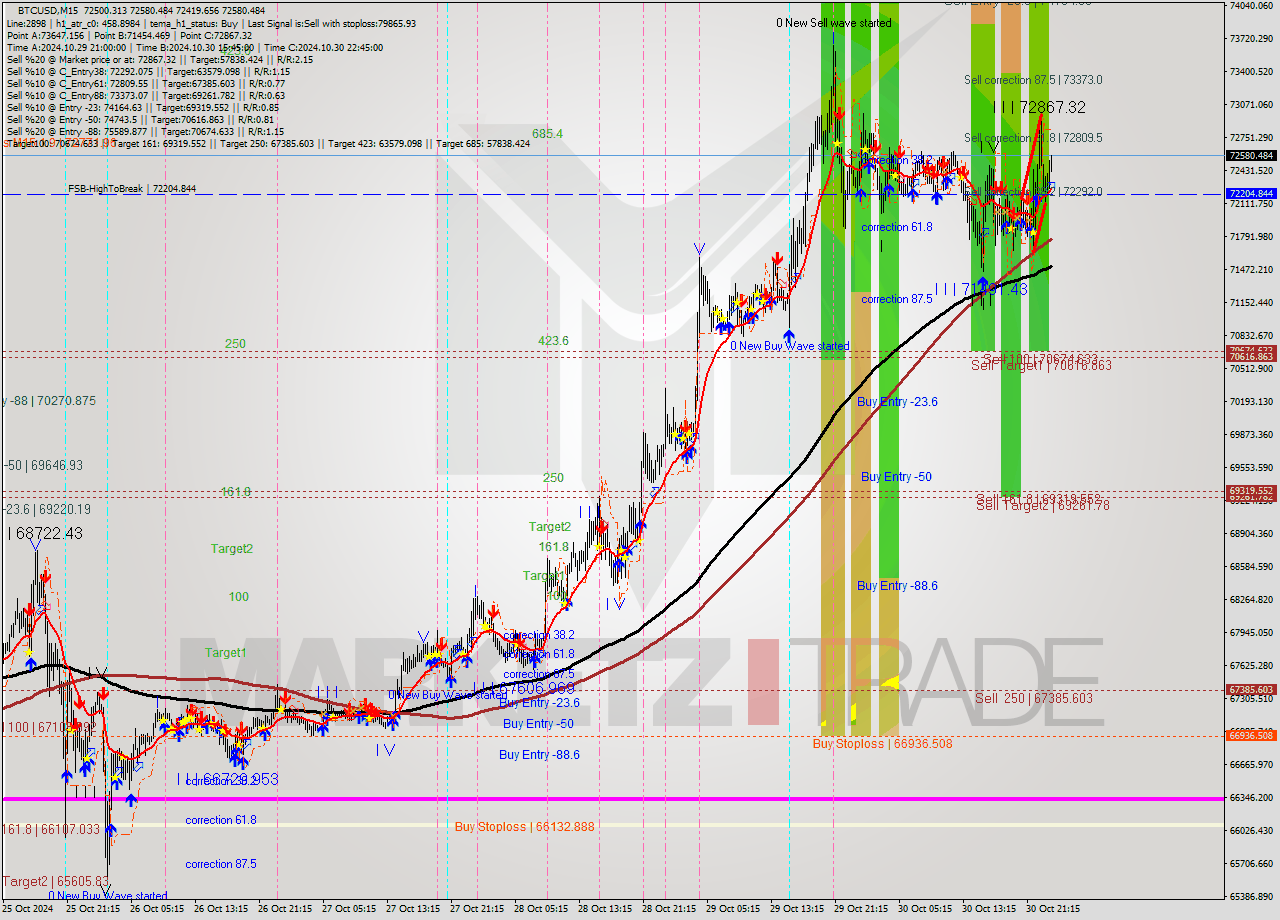Select the '27 Oct 13:15' time axis label
This screenshot has width=1280, height=920.
click(412, 909)
